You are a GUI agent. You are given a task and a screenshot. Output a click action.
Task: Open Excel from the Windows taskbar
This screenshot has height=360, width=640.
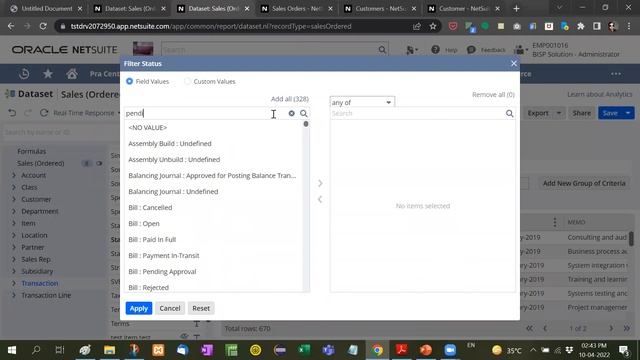(304, 350)
